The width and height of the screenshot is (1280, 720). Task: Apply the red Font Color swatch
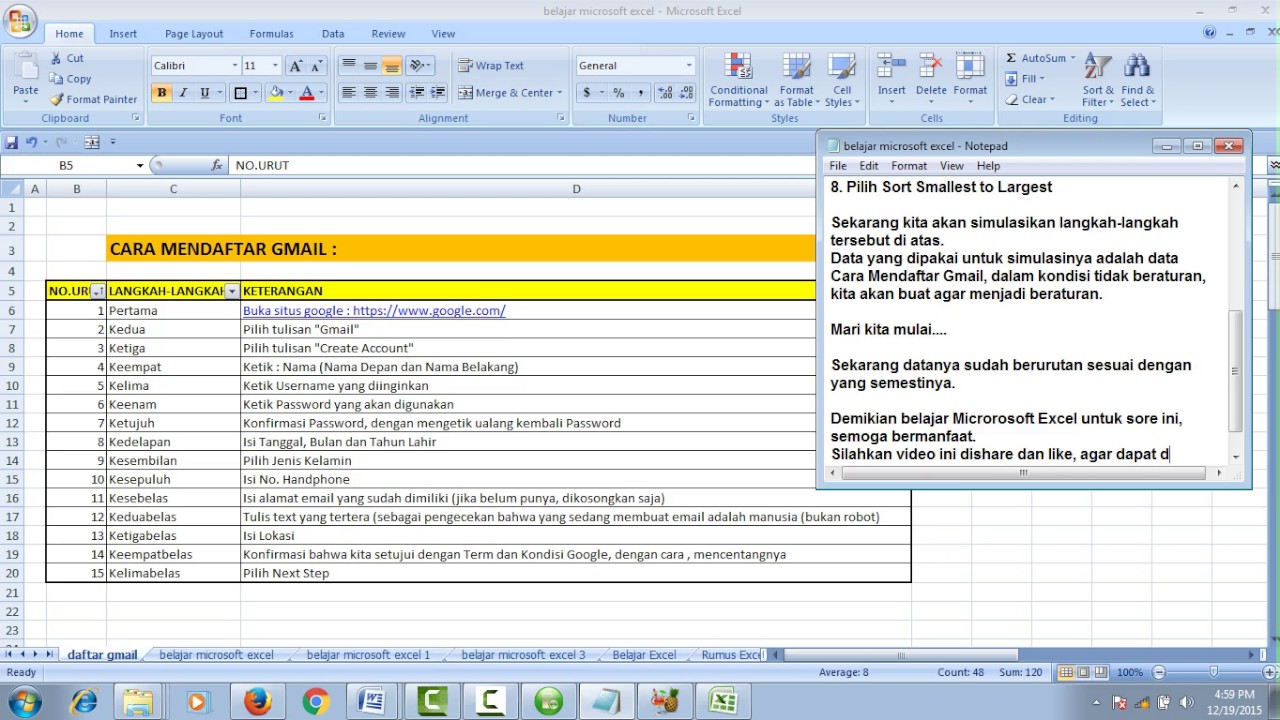click(x=307, y=93)
